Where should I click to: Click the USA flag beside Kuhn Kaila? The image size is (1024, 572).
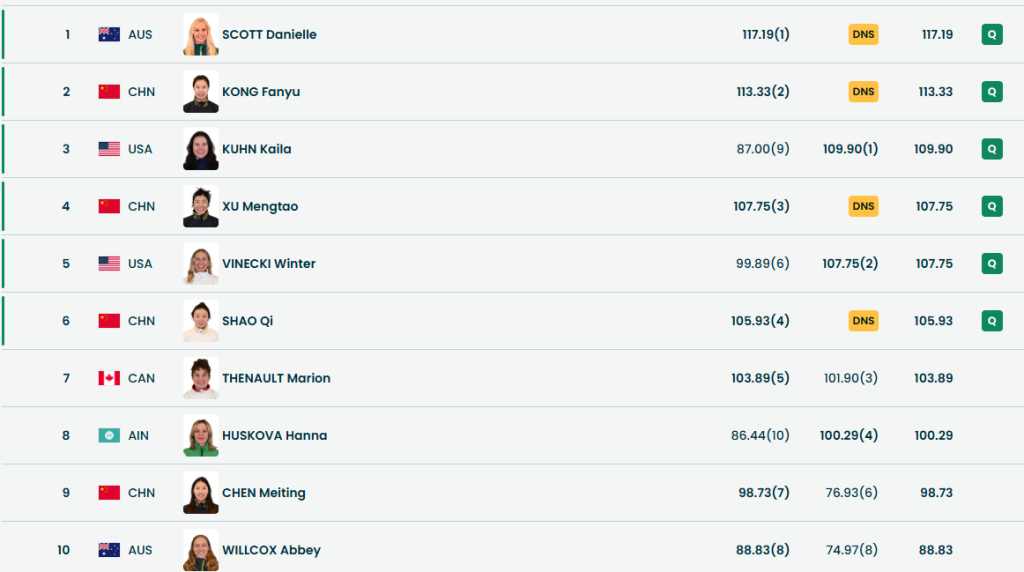109,149
